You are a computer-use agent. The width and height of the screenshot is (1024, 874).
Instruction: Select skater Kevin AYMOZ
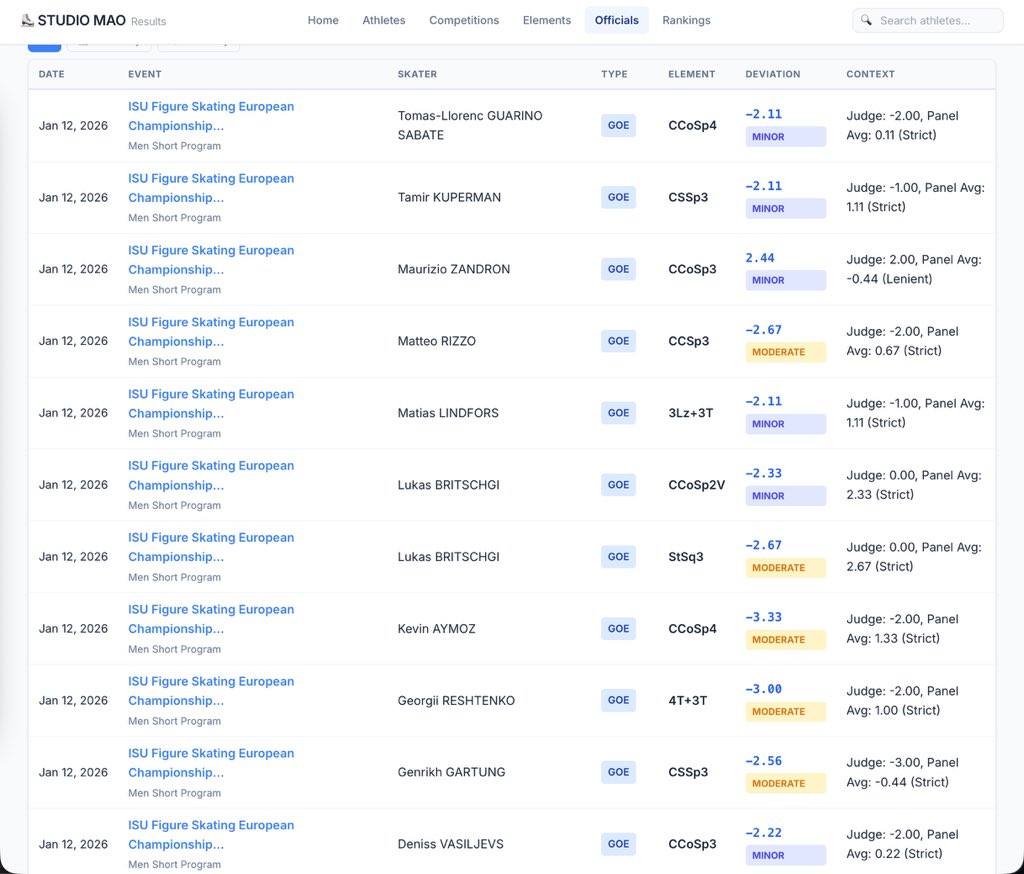click(437, 628)
